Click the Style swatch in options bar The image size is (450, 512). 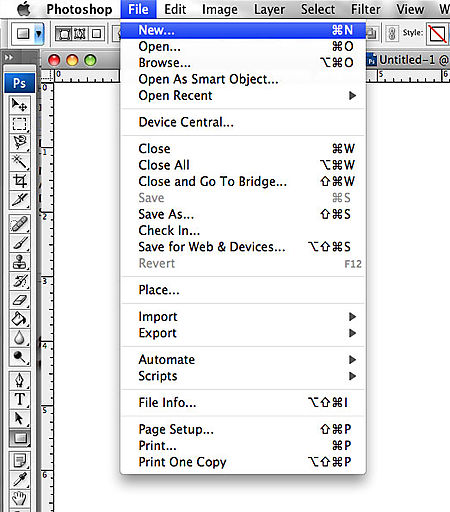[437, 34]
